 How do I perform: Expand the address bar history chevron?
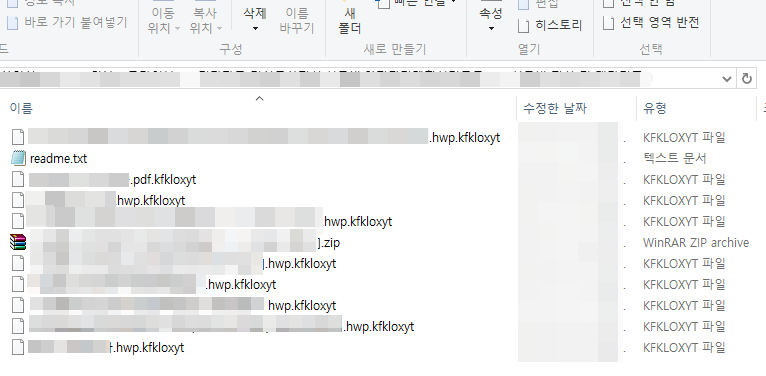pos(727,79)
